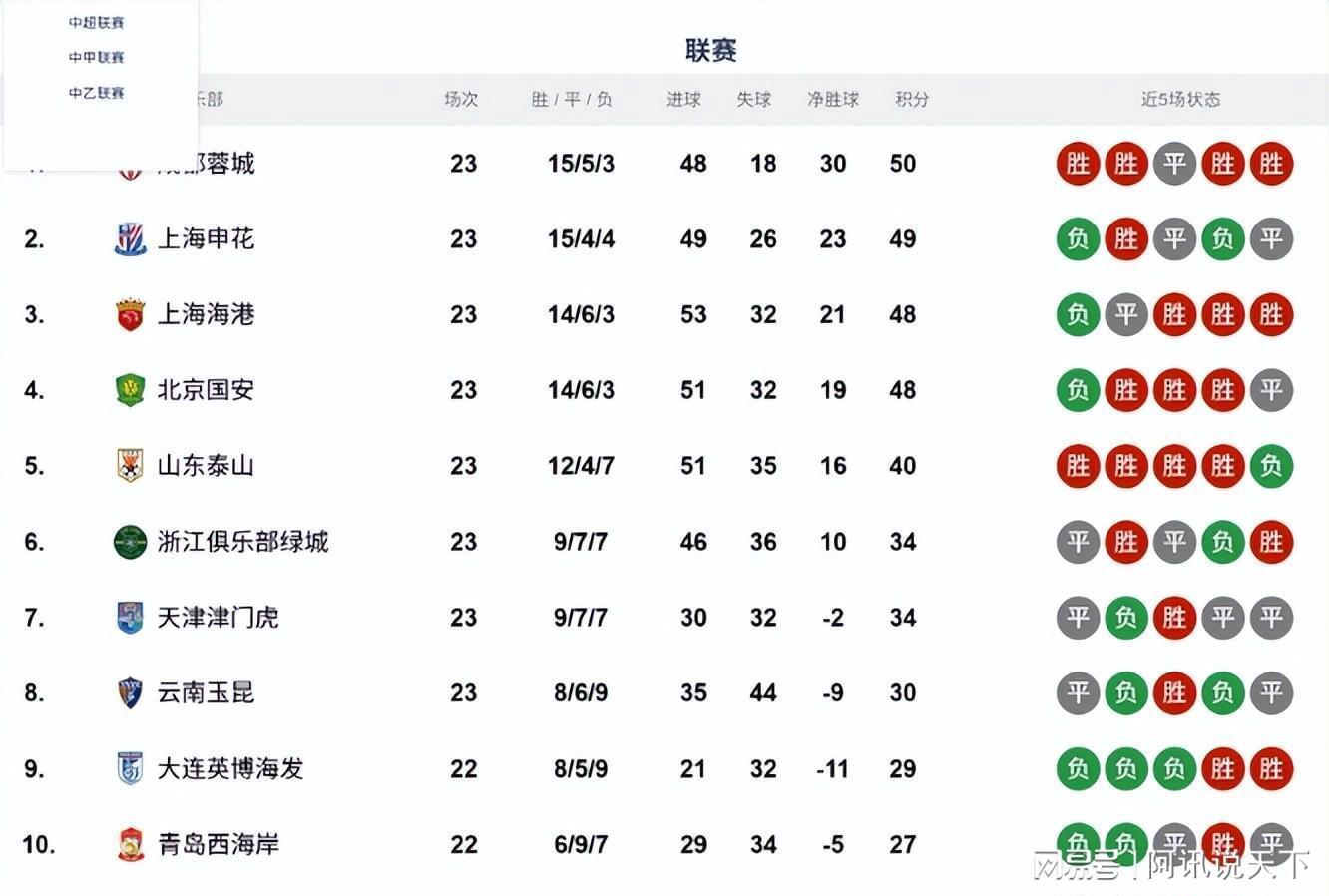
Task: Click the 近5场状态 column header
Action: coord(1180,100)
